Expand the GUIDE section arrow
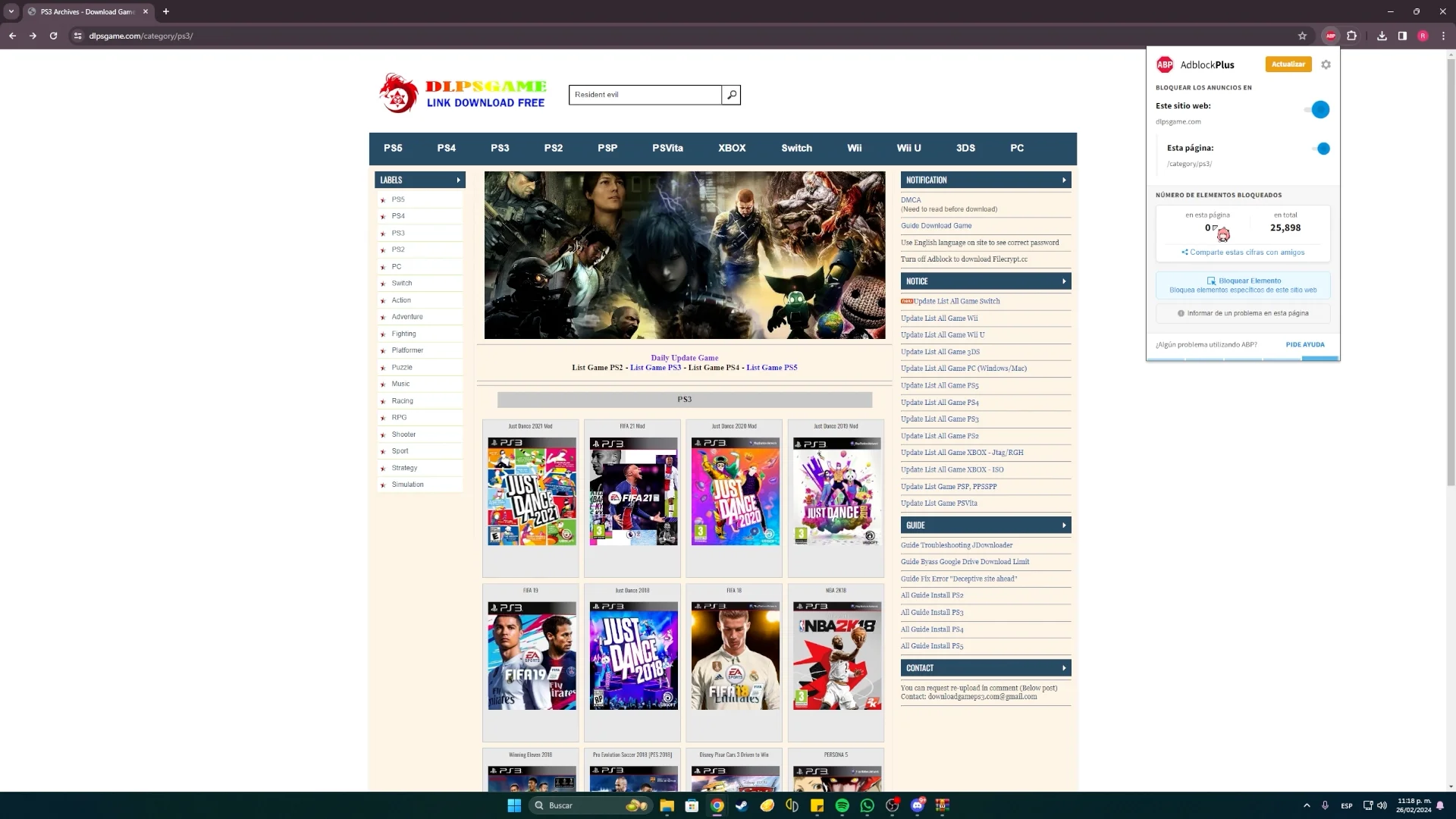Screen dimensions: 1456x819 1064,525
